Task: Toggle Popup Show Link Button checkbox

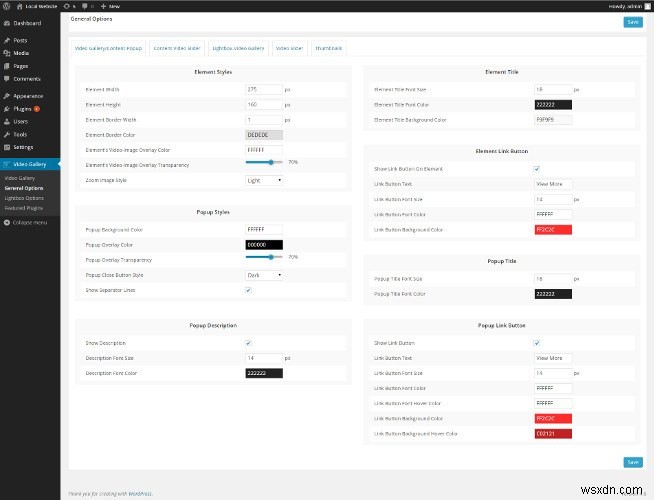Action: pos(536,343)
